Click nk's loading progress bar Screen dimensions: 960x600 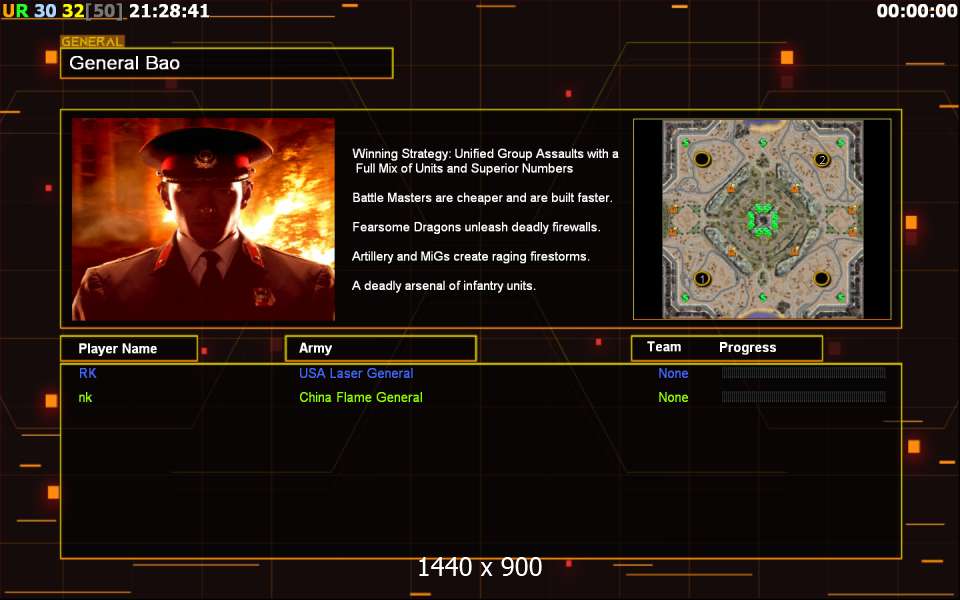pos(803,397)
